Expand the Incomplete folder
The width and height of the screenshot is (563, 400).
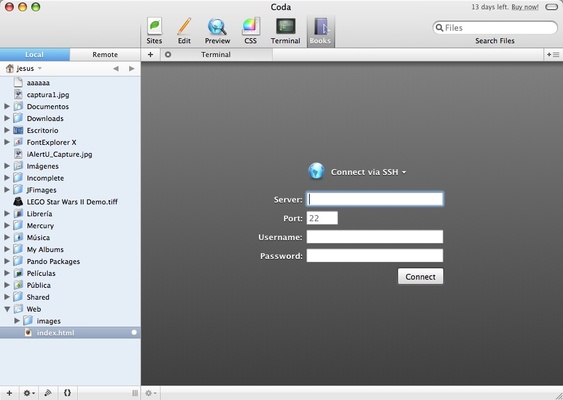7,178
